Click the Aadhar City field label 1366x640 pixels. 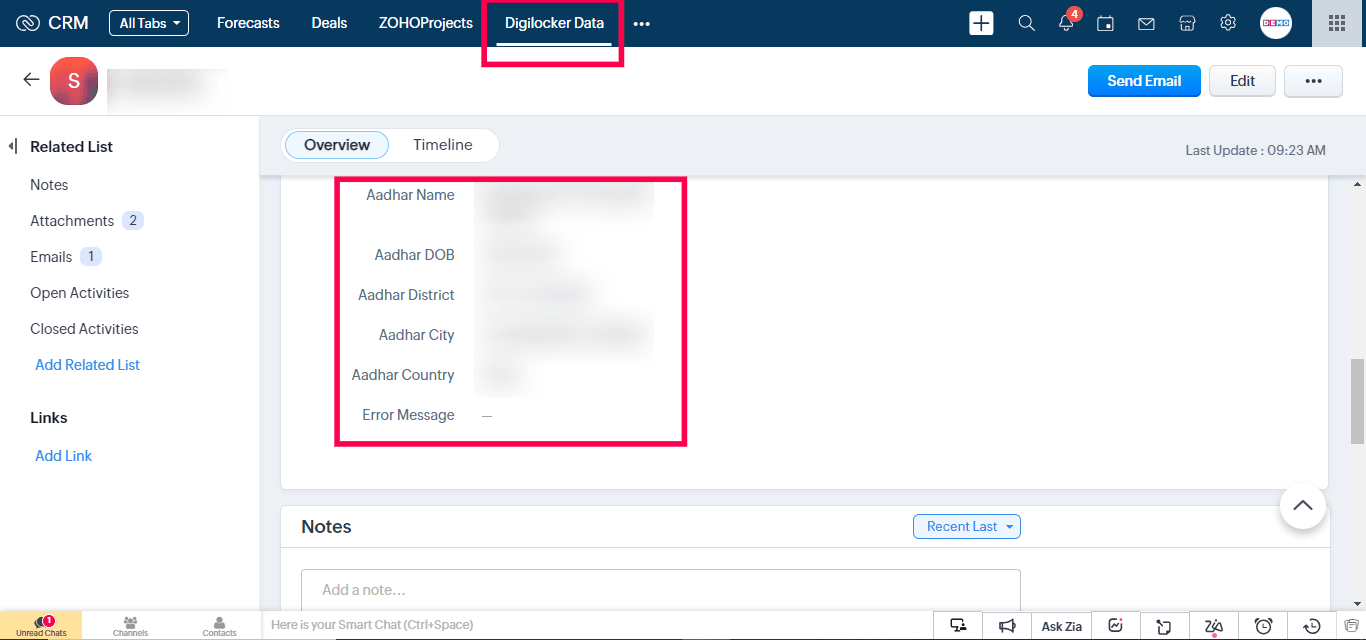[416, 335]
